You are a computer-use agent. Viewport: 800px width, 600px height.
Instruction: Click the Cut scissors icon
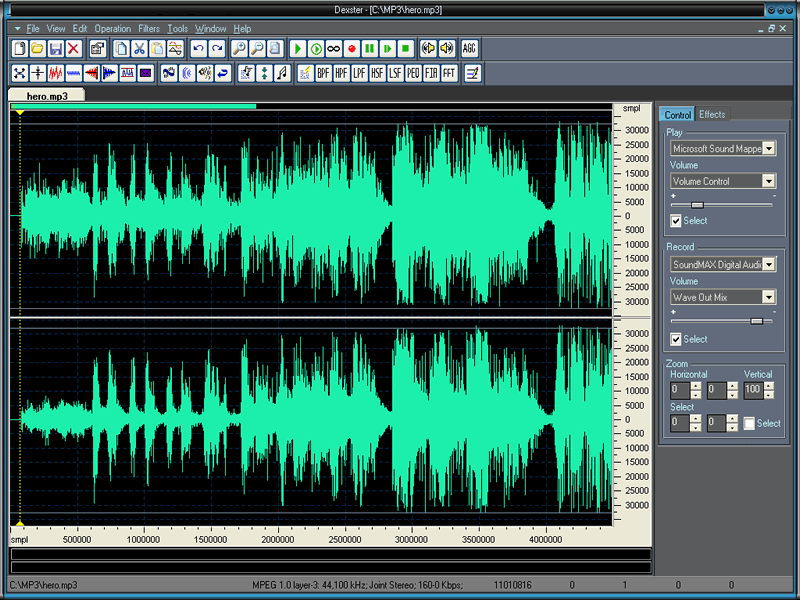(139, 48)
